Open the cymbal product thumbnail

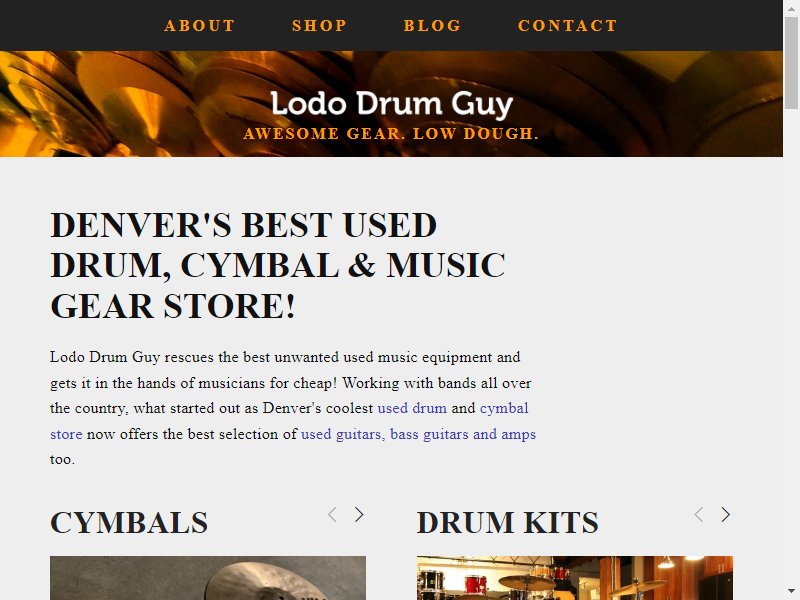pos(208,578)
